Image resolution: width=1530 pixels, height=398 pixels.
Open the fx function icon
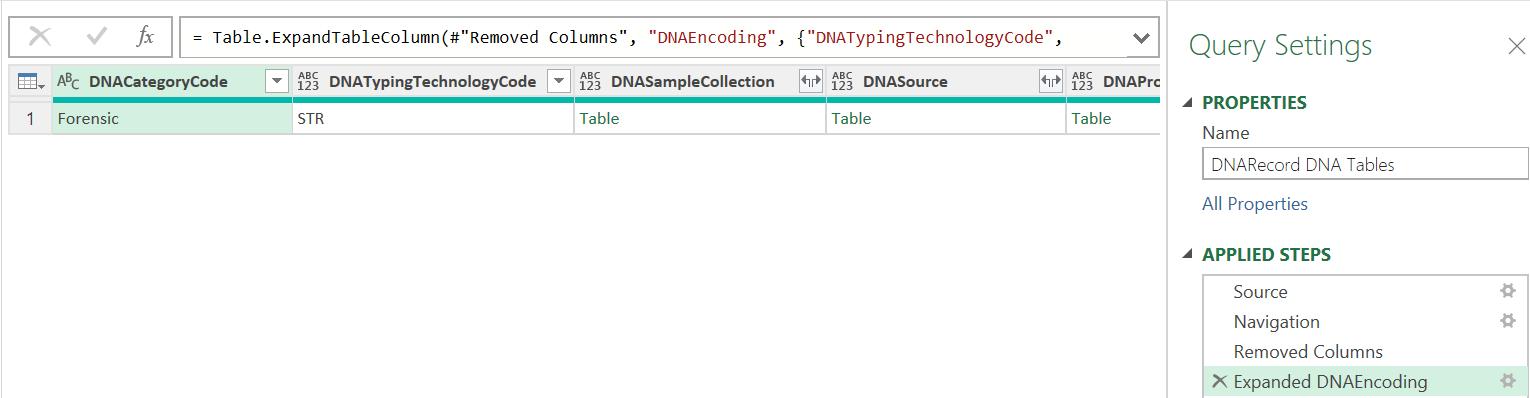click(145, 38)
